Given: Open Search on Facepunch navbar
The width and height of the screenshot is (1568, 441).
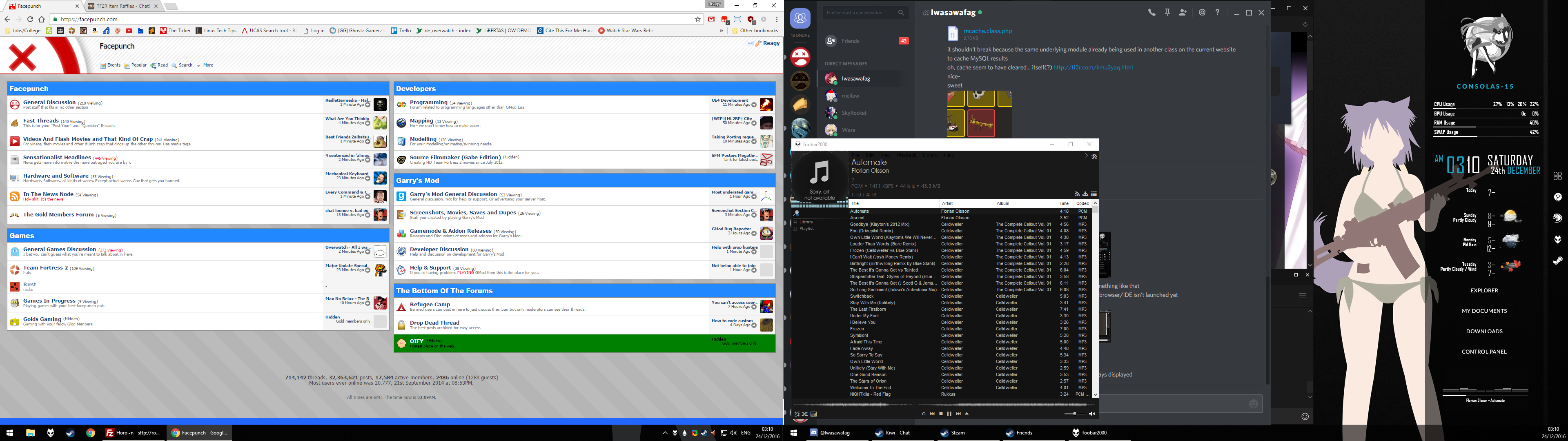Looking at the screenshot, I should click(x=182, y=65).
